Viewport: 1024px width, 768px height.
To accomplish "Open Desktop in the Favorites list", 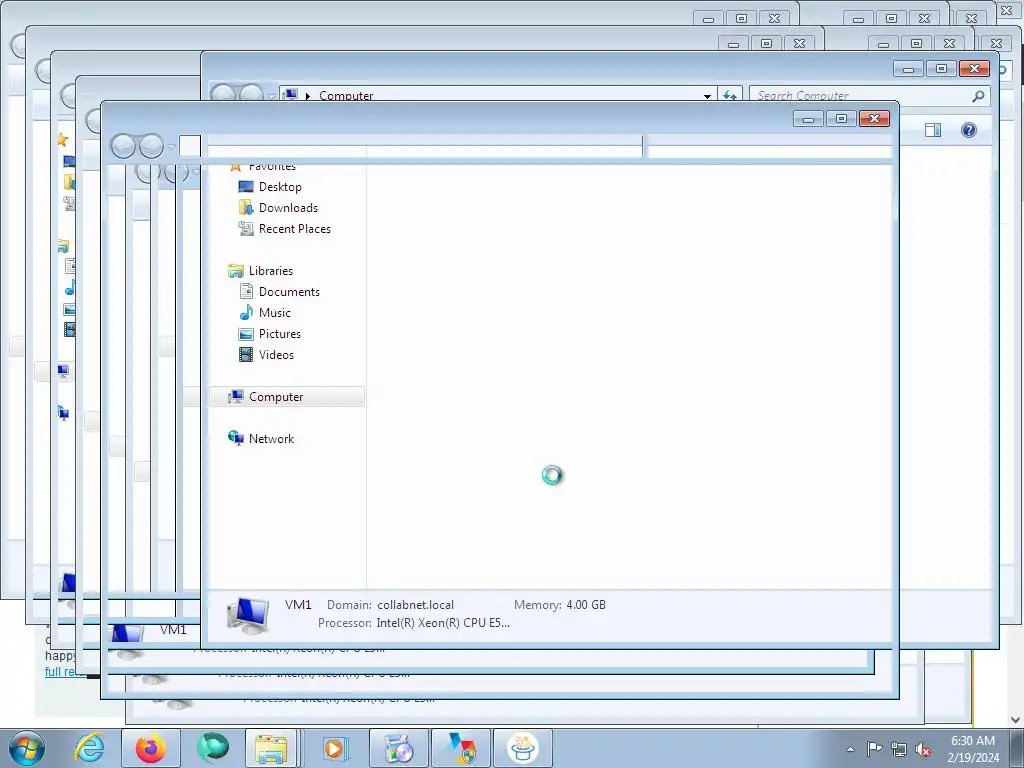I will pos(280,187).
